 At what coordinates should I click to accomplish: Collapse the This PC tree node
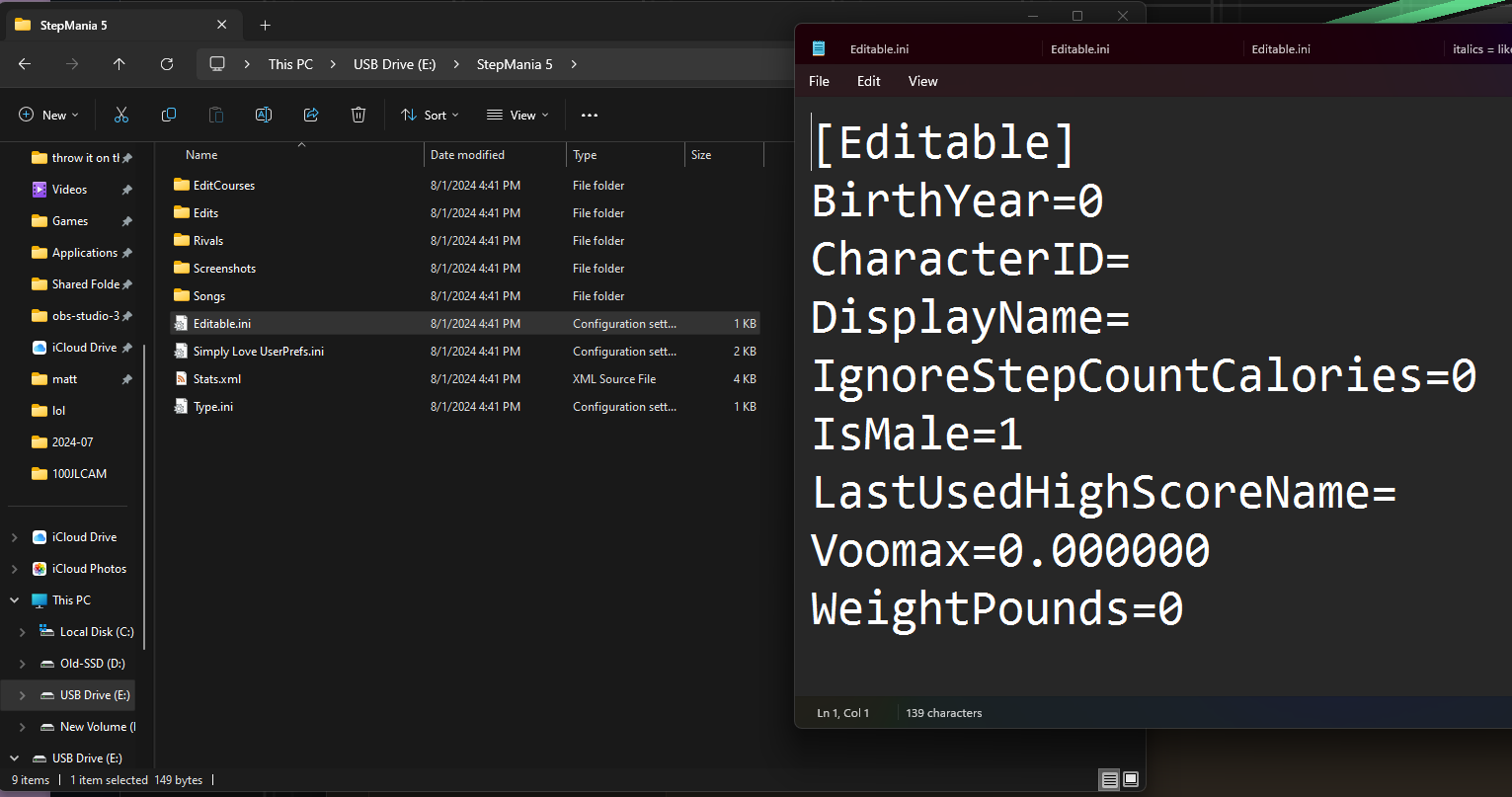click(x=14, y=600)
